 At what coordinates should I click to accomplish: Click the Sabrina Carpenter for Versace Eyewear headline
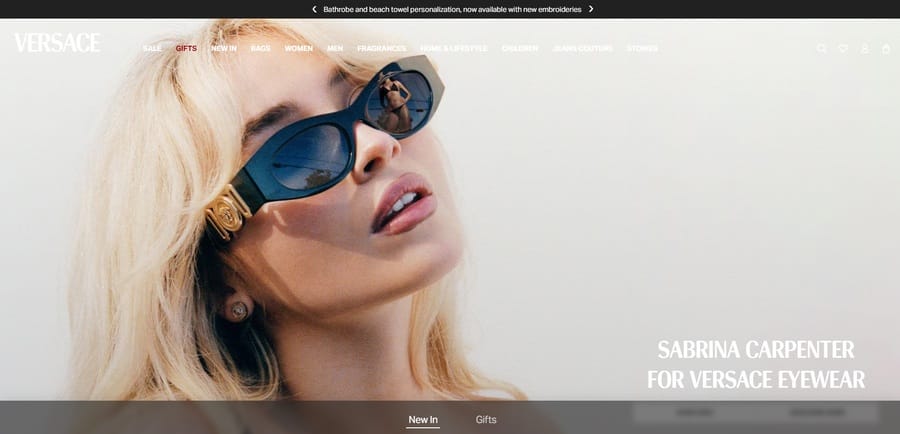[756, 365]
